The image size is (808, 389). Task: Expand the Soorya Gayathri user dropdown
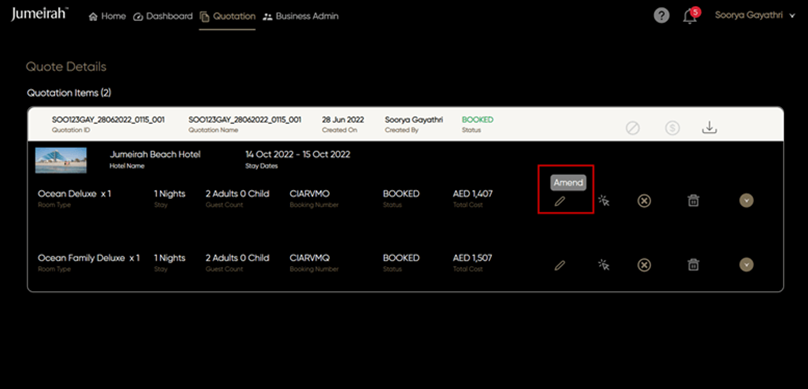click(x=755, y=15)
